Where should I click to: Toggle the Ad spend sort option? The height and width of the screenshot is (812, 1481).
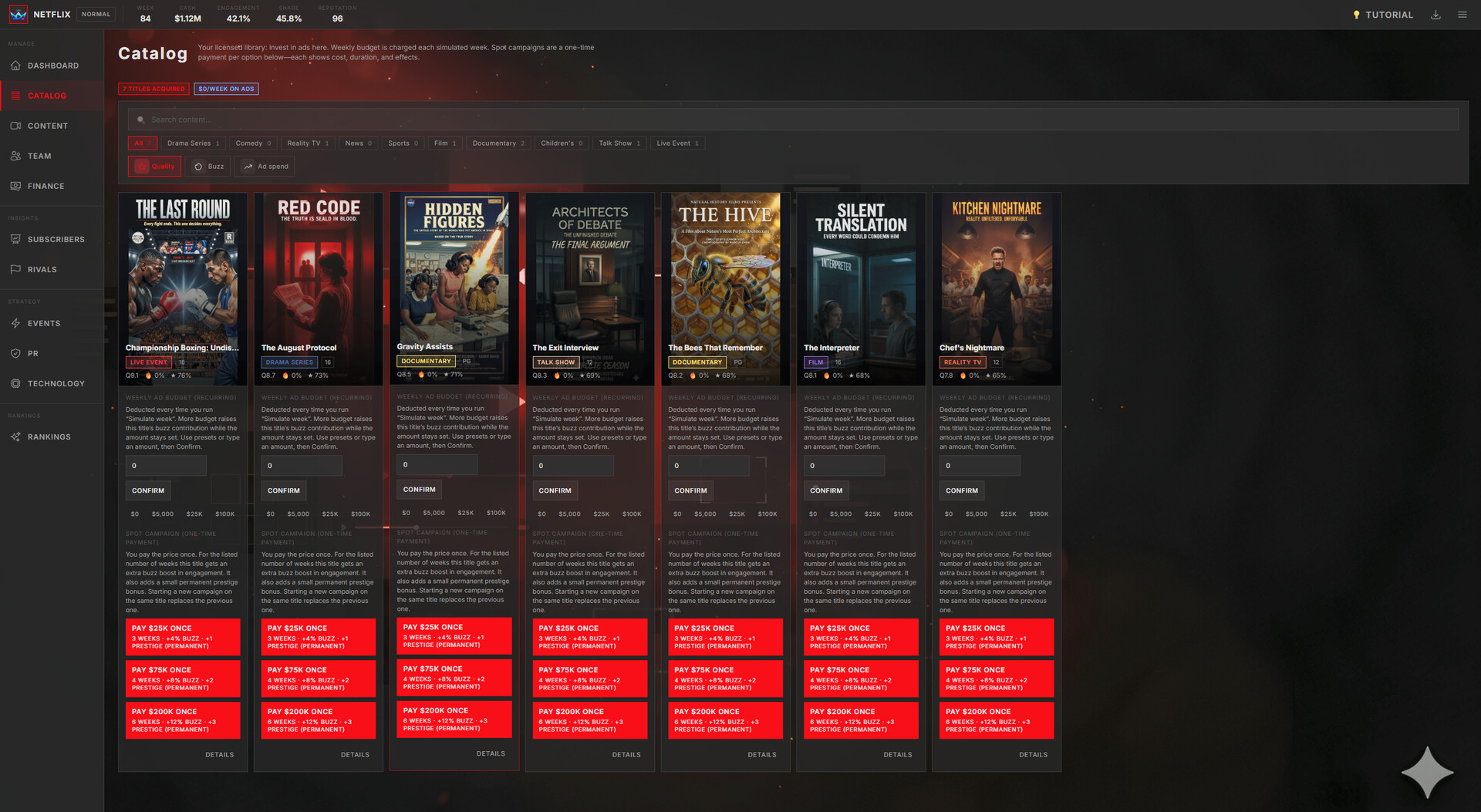266,167
